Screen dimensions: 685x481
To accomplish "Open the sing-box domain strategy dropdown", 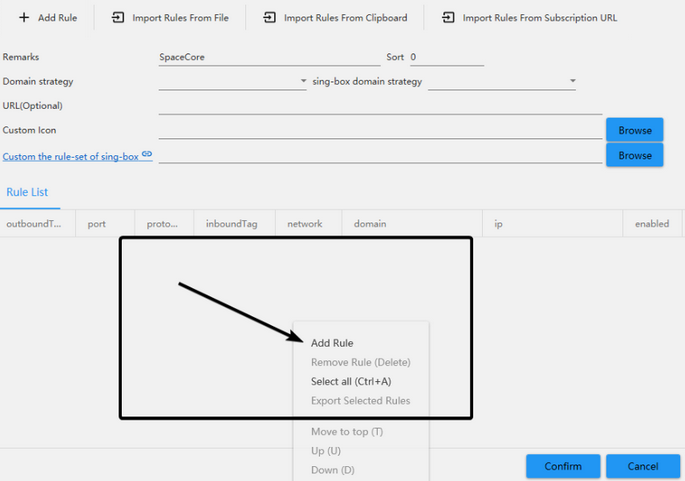I will [572, 81].
